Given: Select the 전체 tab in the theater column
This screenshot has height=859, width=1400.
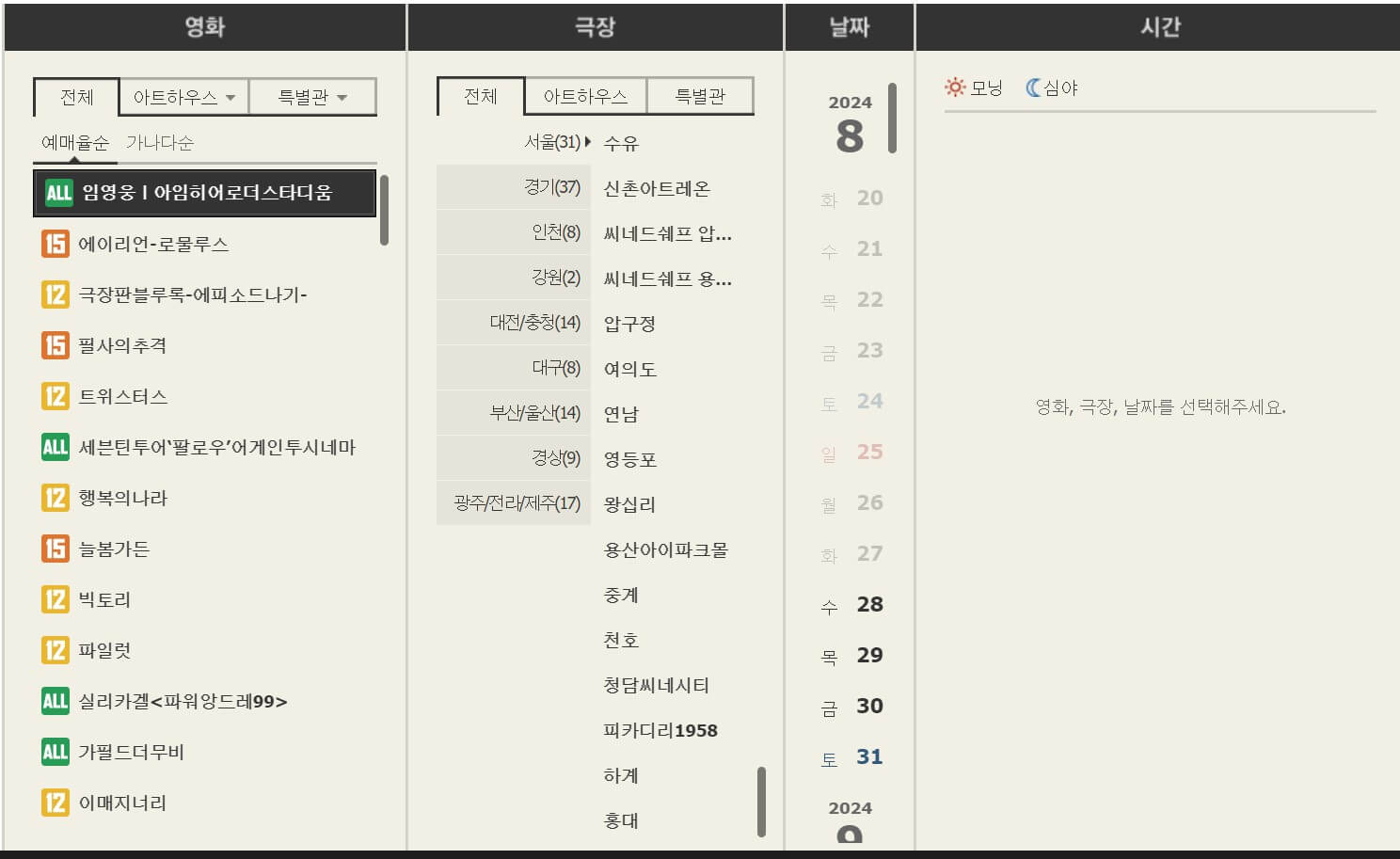Looking at the screenshot, I should pos(480,95).
